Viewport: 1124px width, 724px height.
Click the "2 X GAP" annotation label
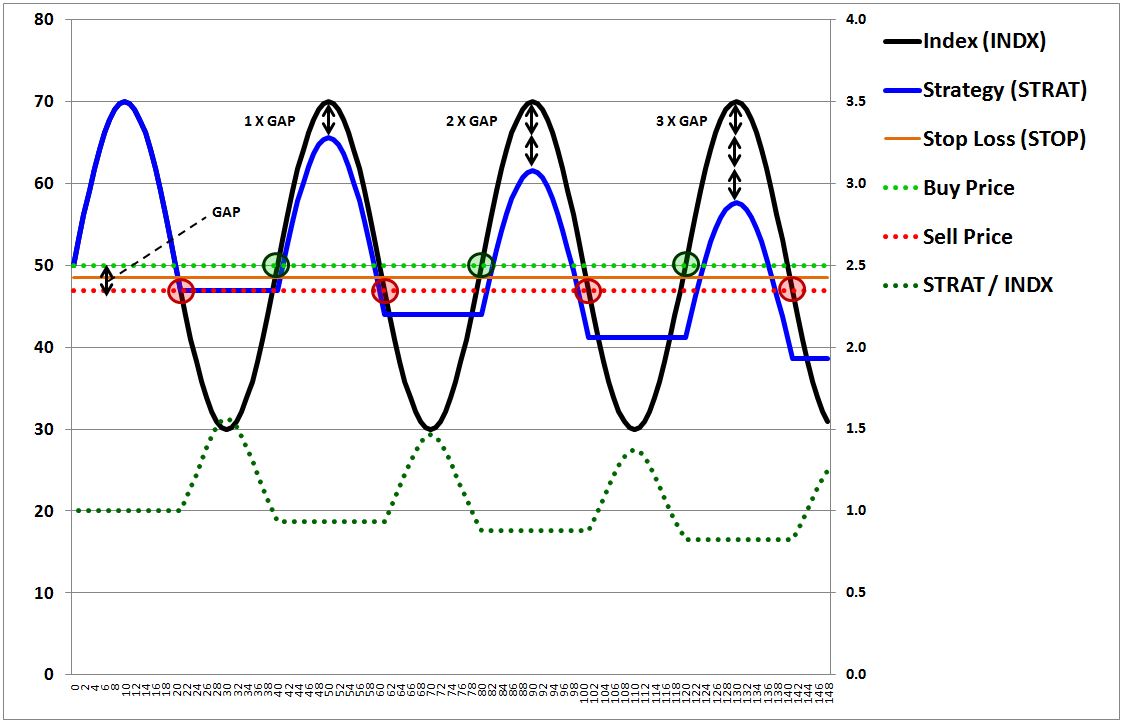pyautogui.click(x=471, y=121)
